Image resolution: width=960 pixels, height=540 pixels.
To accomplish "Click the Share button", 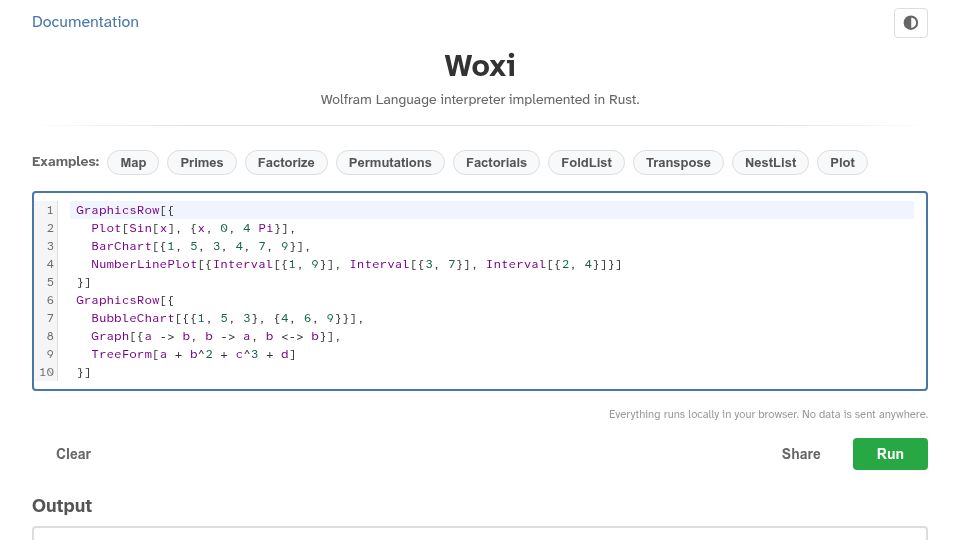I will click(801, 454).
